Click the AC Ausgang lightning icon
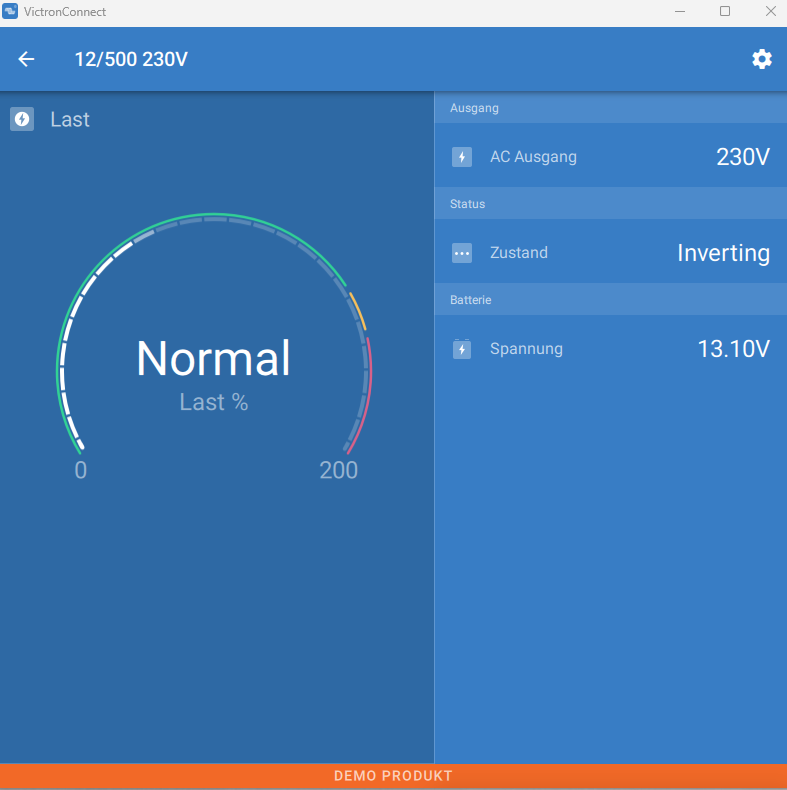 (462, 157)
